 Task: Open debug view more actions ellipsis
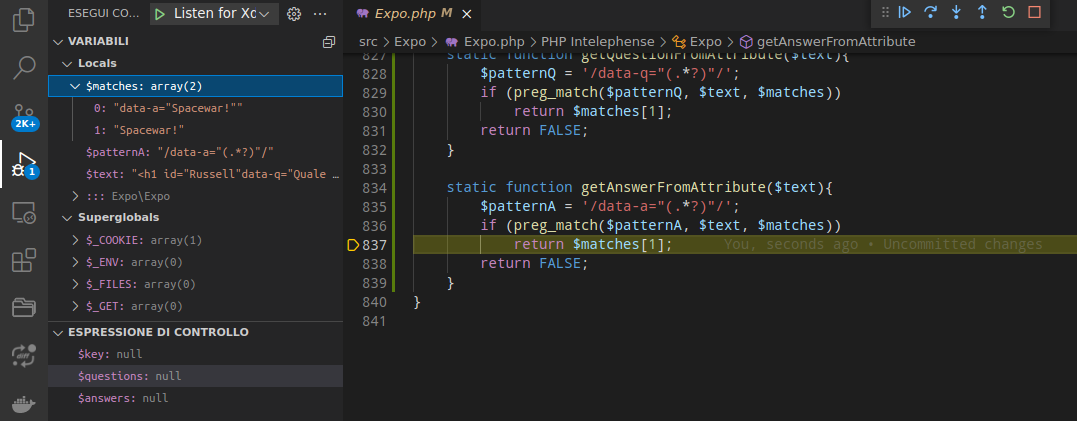(319, 14)
